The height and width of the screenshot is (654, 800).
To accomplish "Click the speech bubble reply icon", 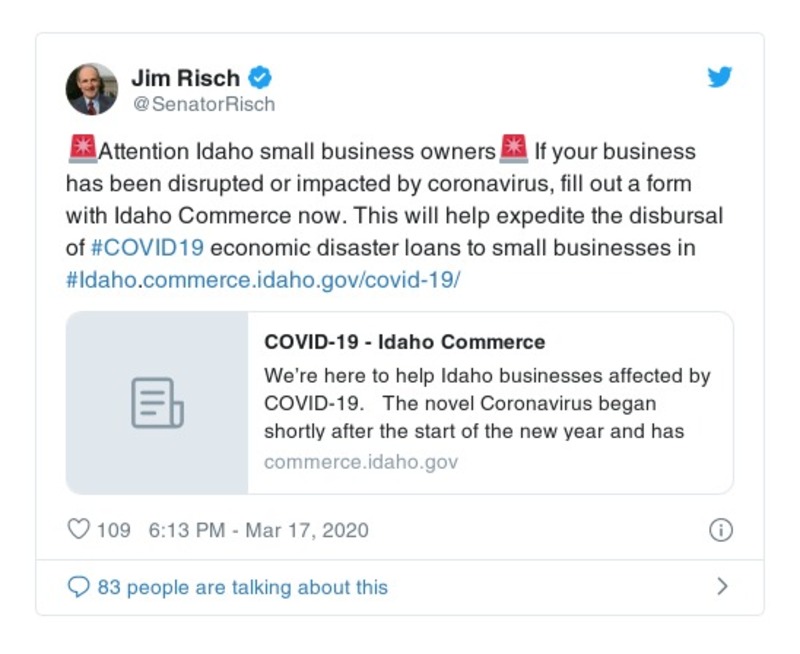I will coord(78,587).
